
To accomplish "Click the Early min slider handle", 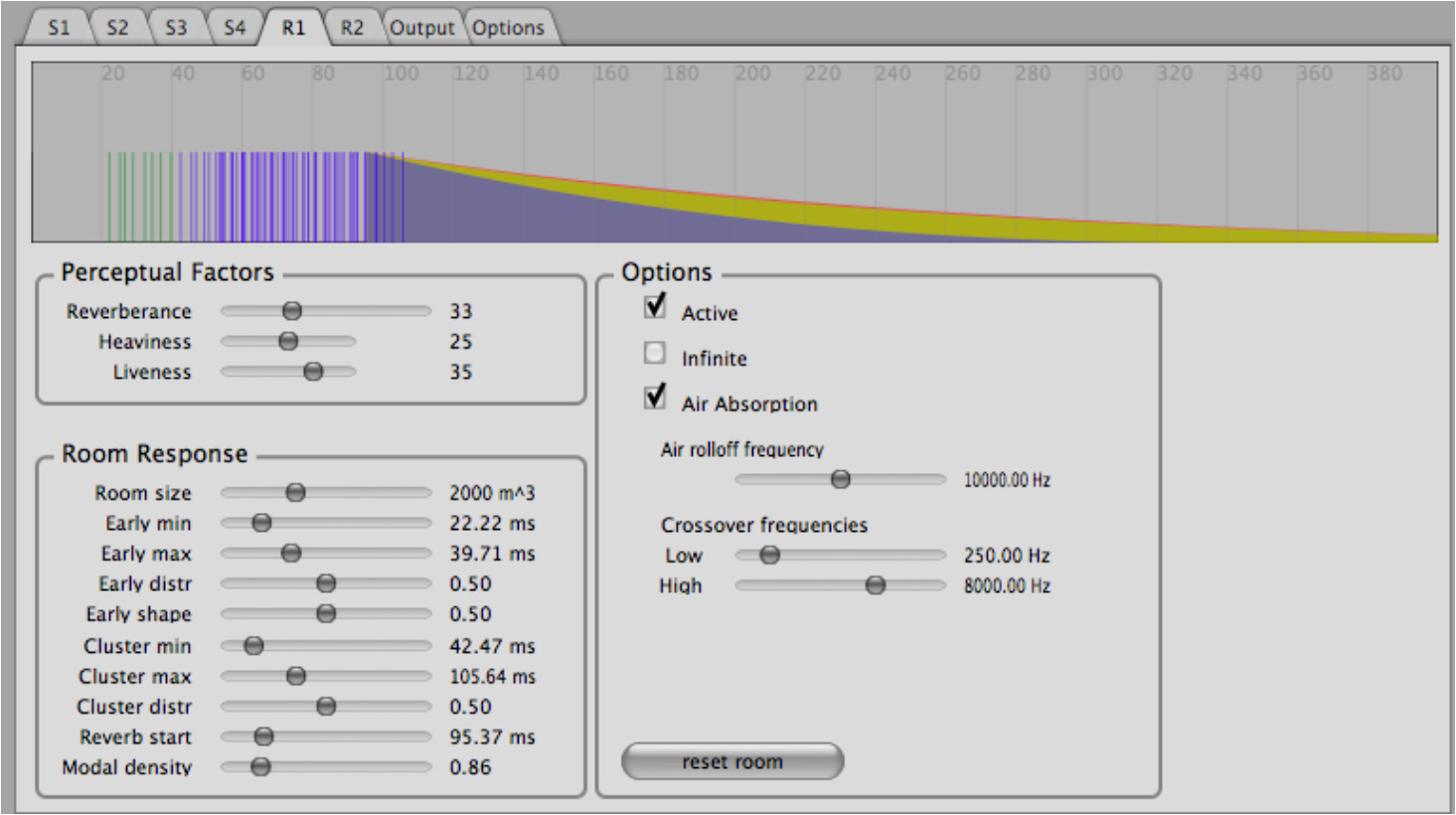I will coord(261,523).
